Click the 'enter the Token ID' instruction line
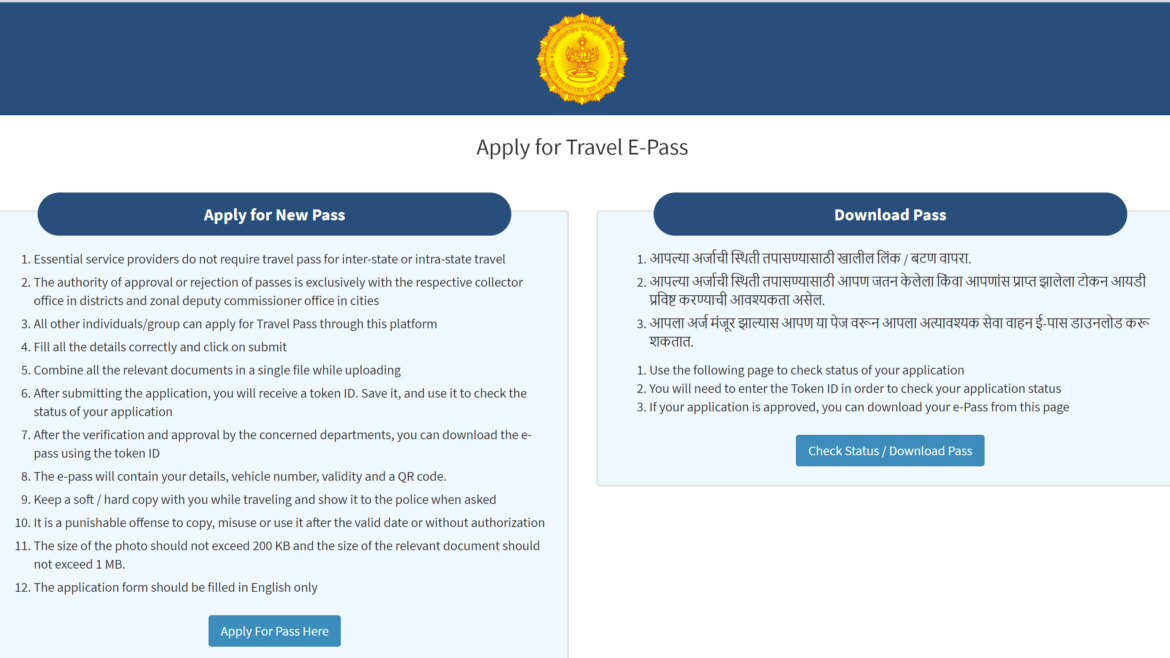The image size is (1170, 658). (855, 388)
